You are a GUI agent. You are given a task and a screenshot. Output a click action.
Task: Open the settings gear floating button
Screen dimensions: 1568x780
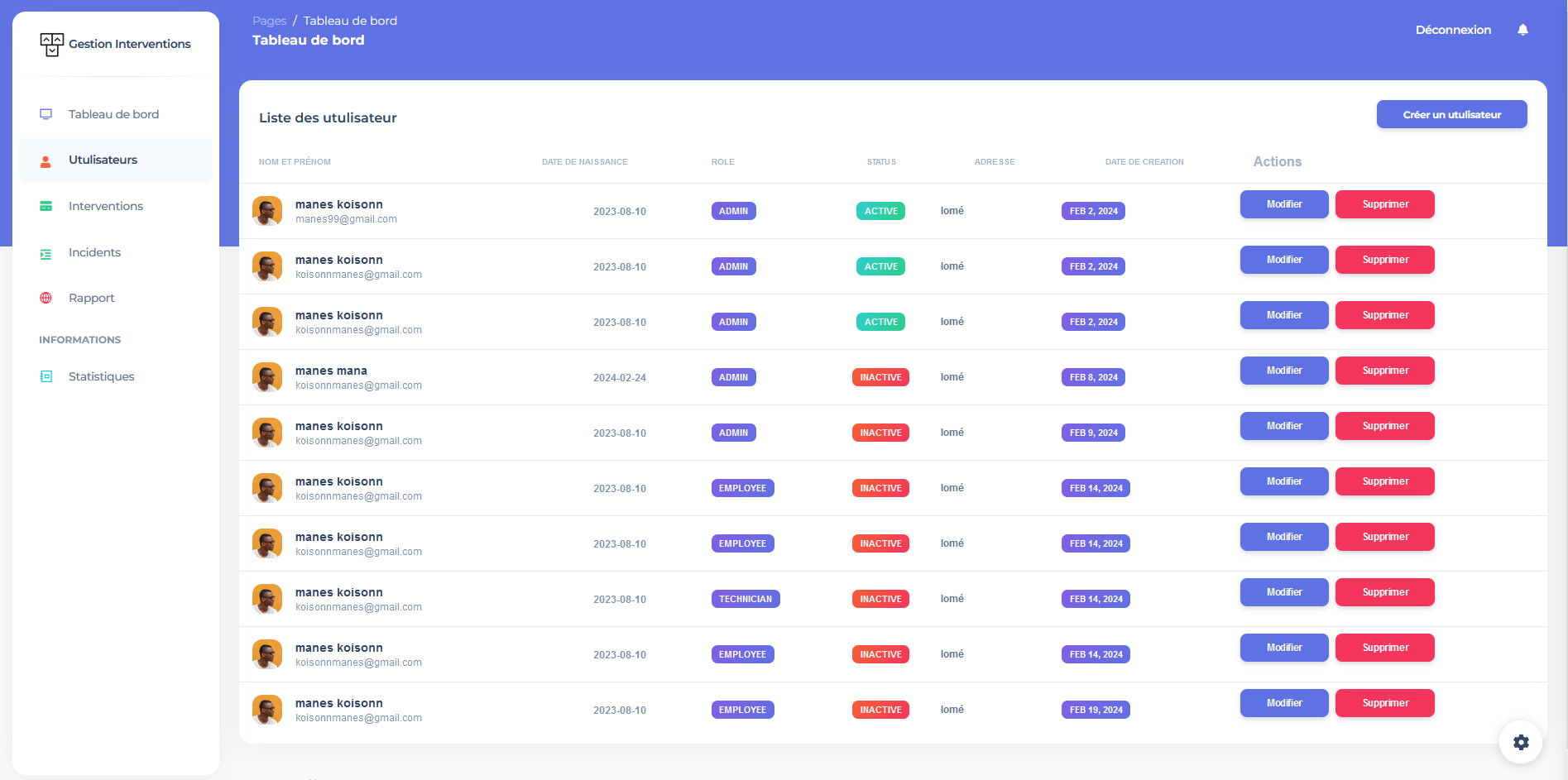click(1521, 742)
